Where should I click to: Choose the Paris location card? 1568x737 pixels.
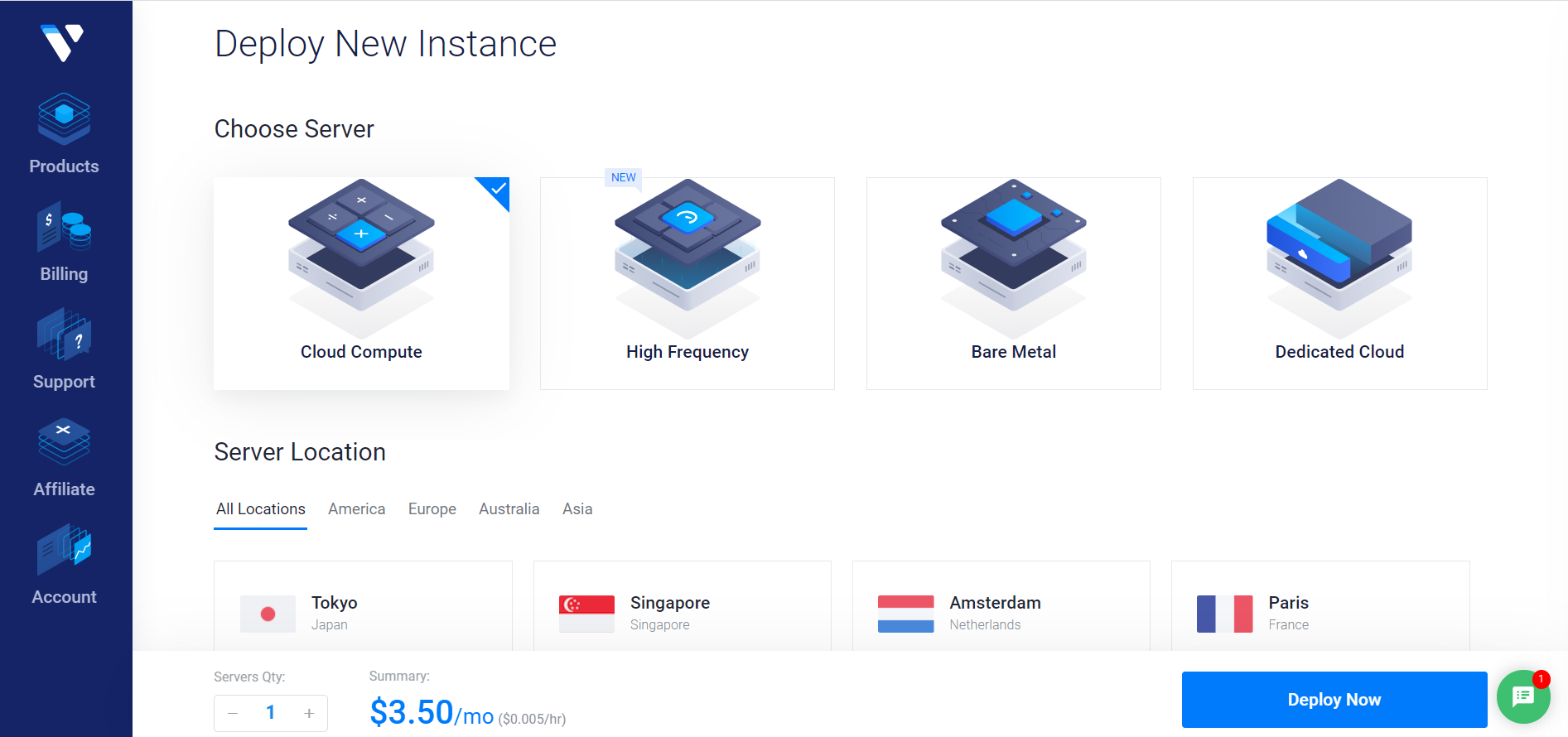(x=1320, y=606)
